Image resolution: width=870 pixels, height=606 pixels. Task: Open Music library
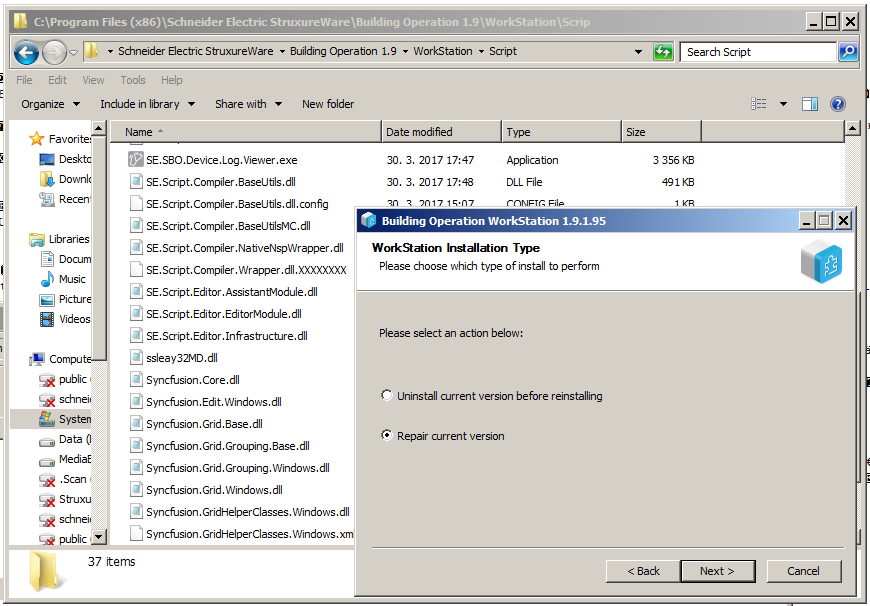63,279
